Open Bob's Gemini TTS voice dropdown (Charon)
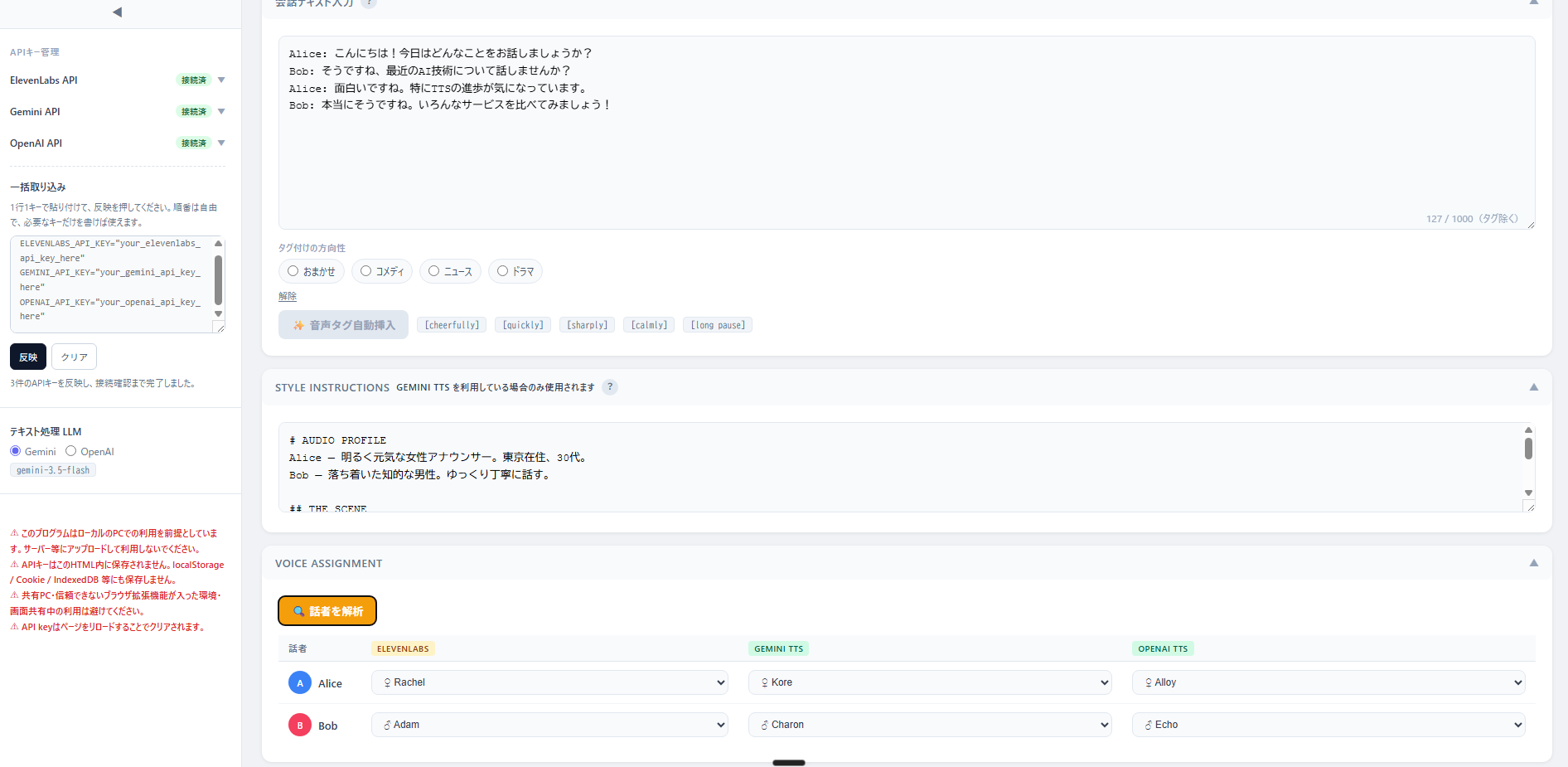 (x=930, y=725)
